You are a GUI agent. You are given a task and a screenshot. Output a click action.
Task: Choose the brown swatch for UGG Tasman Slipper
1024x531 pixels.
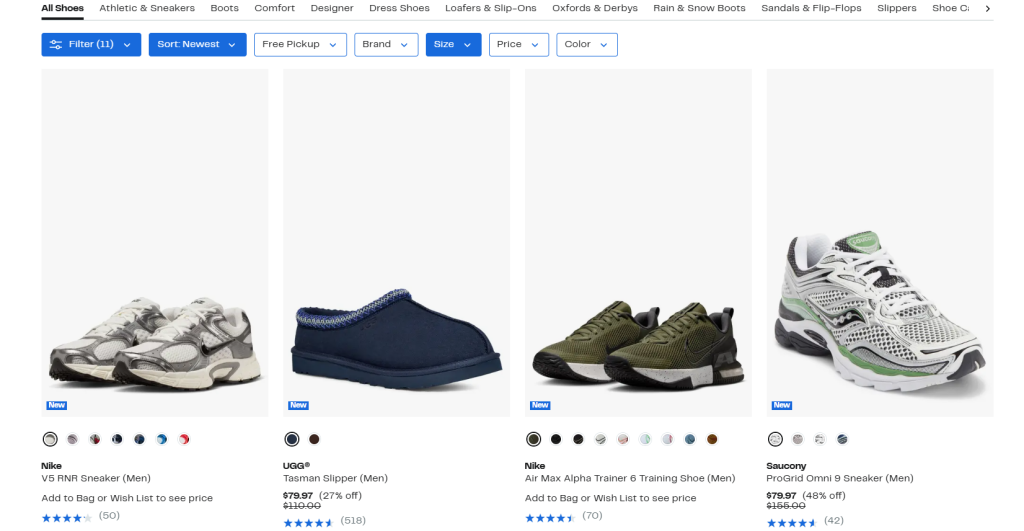314,439
